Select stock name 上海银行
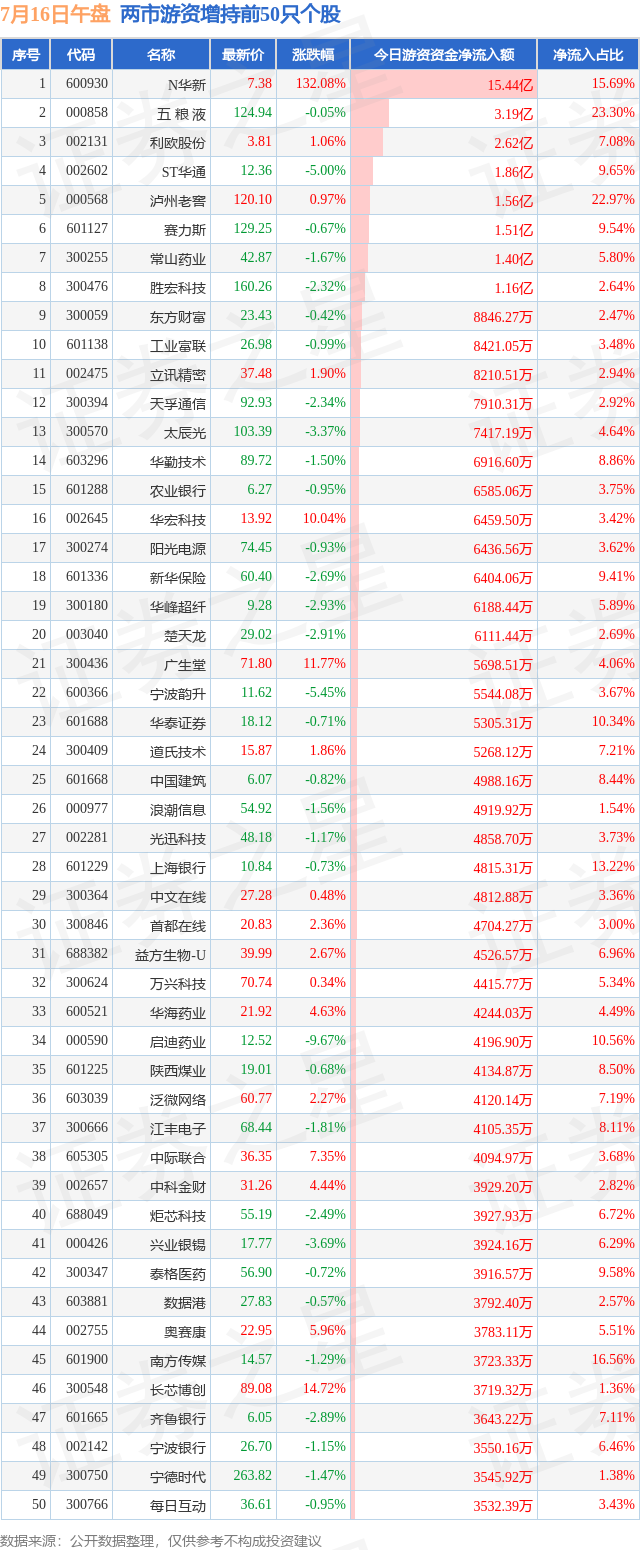 [178, 867]
